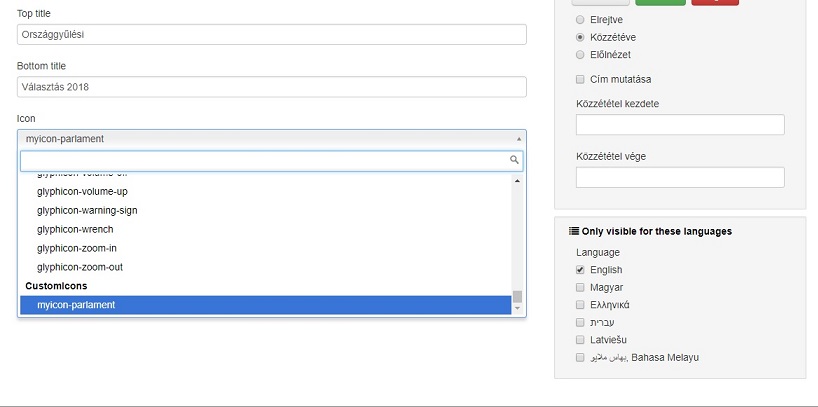Click the dropdown list scroll-up arrow

click(518, 181)
